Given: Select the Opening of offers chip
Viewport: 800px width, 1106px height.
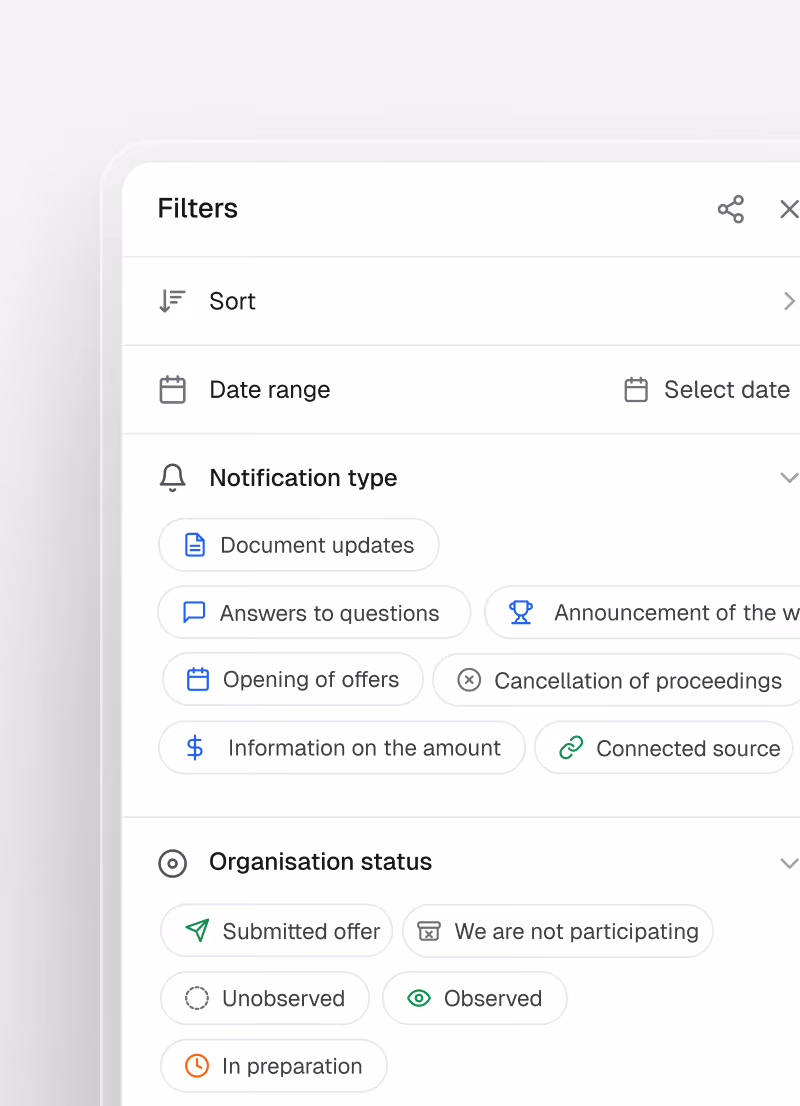Looking at the screenshot, I should [293, 679].
